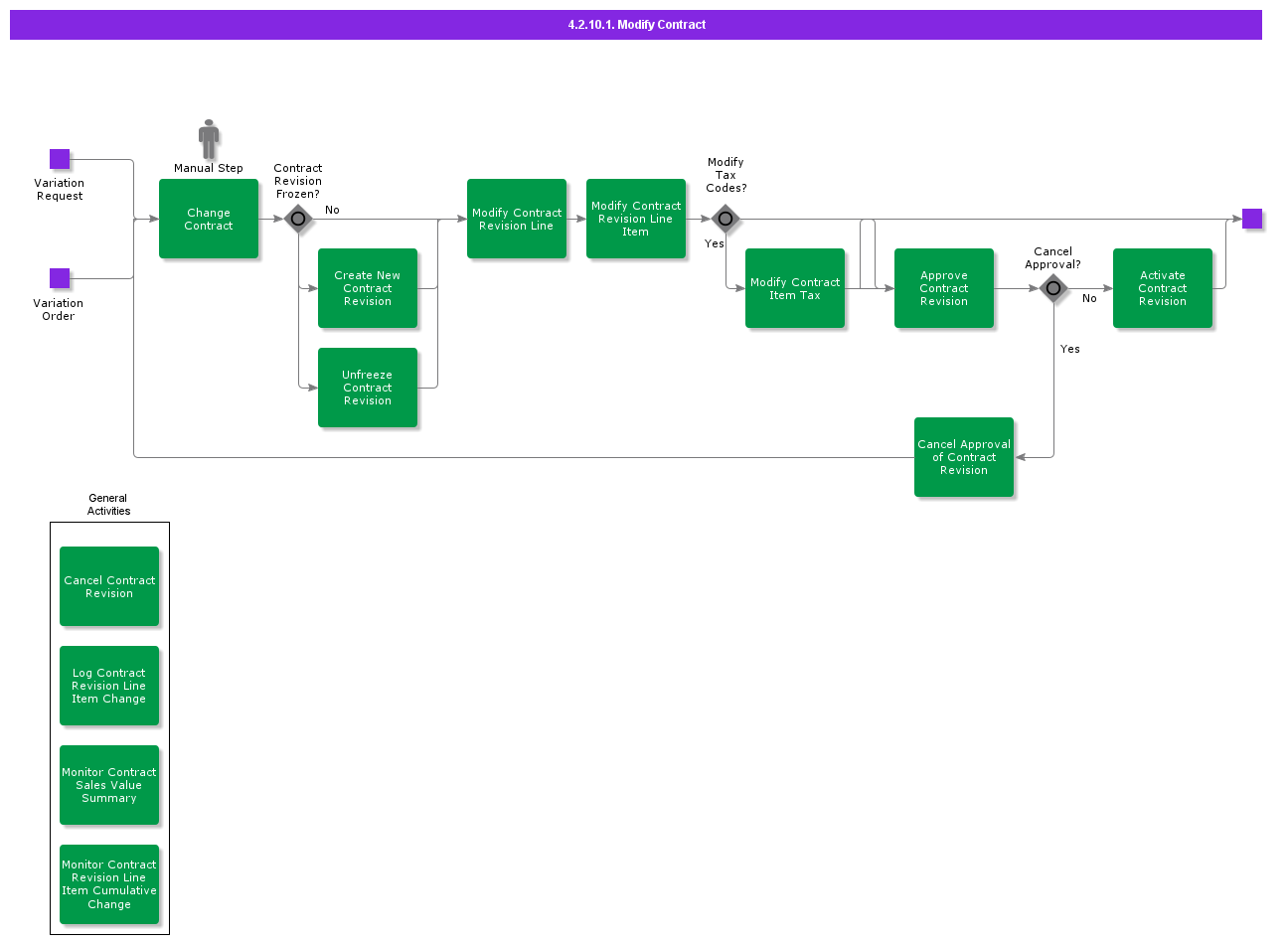
Task: Select the Modify Contract Revision Line Item box
Action: [x=636, y=219]
